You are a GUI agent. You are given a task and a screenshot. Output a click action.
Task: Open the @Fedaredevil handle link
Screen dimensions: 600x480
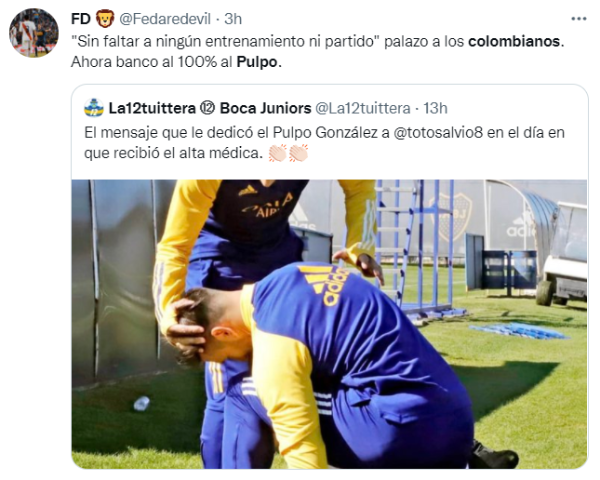click(165, 19)
